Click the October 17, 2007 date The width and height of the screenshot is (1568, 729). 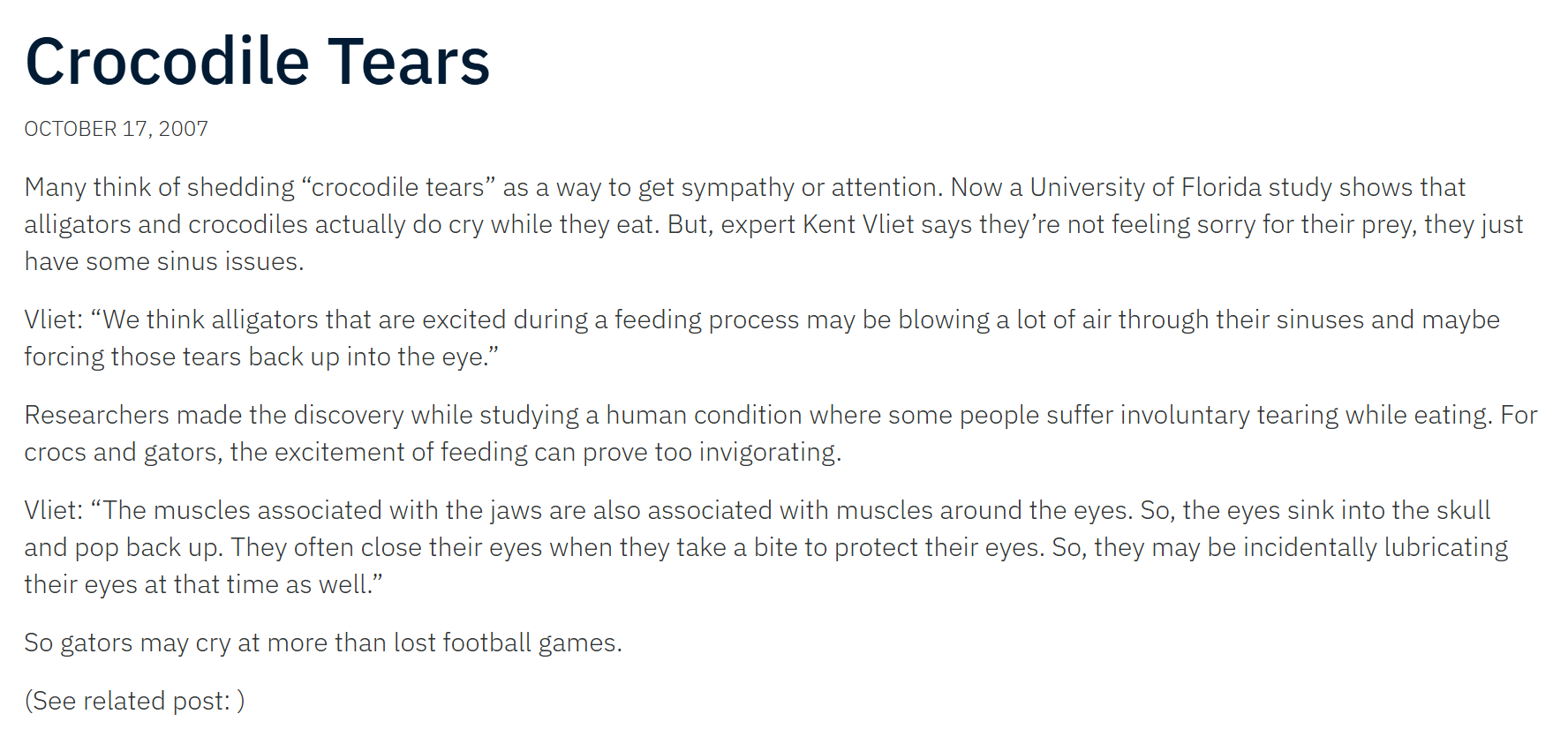(116, 129)
